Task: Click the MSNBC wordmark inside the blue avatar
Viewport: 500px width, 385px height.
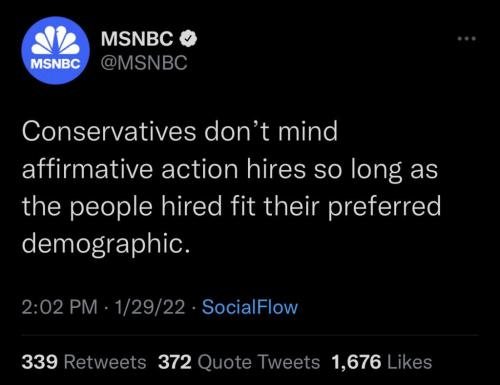Action: click(56, 64)
